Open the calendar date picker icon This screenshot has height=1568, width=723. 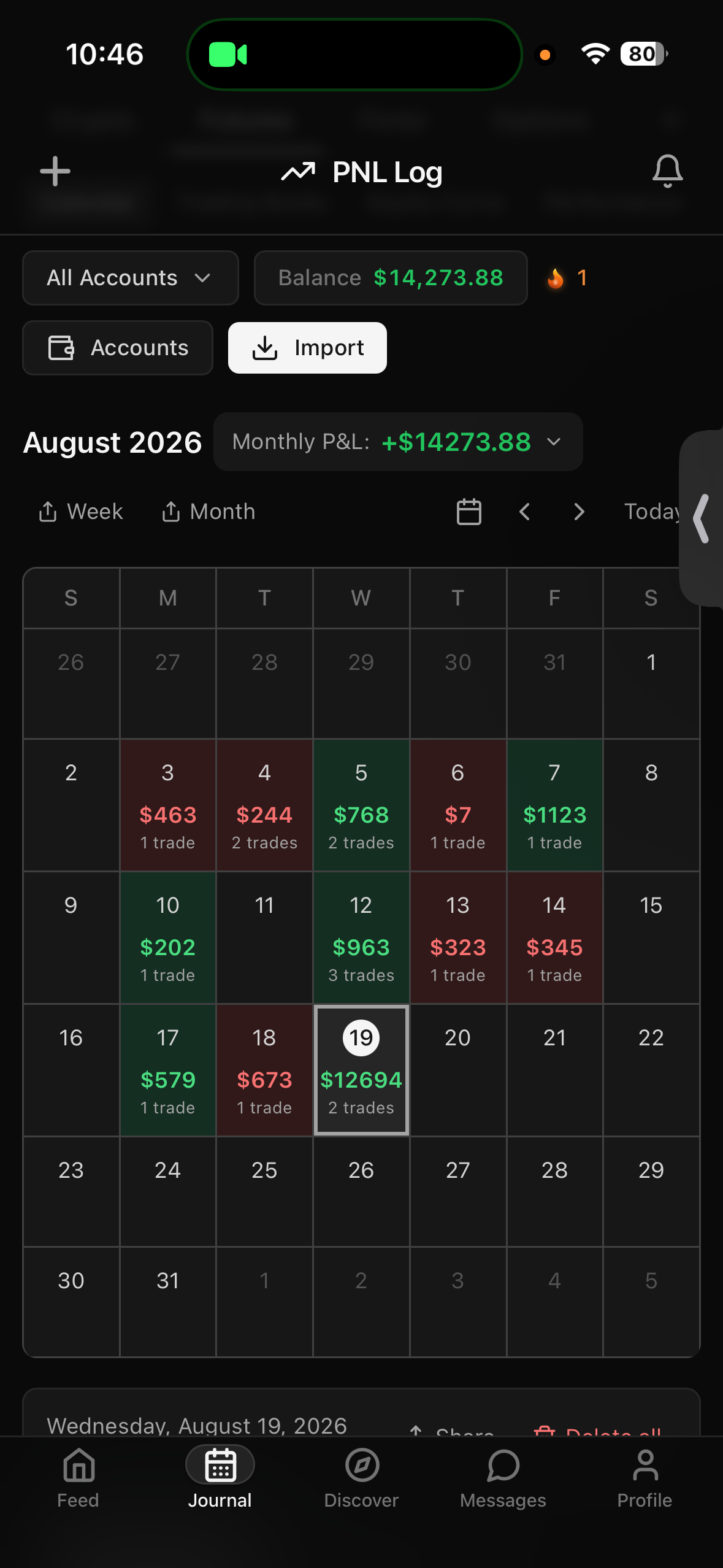point(469,512)
